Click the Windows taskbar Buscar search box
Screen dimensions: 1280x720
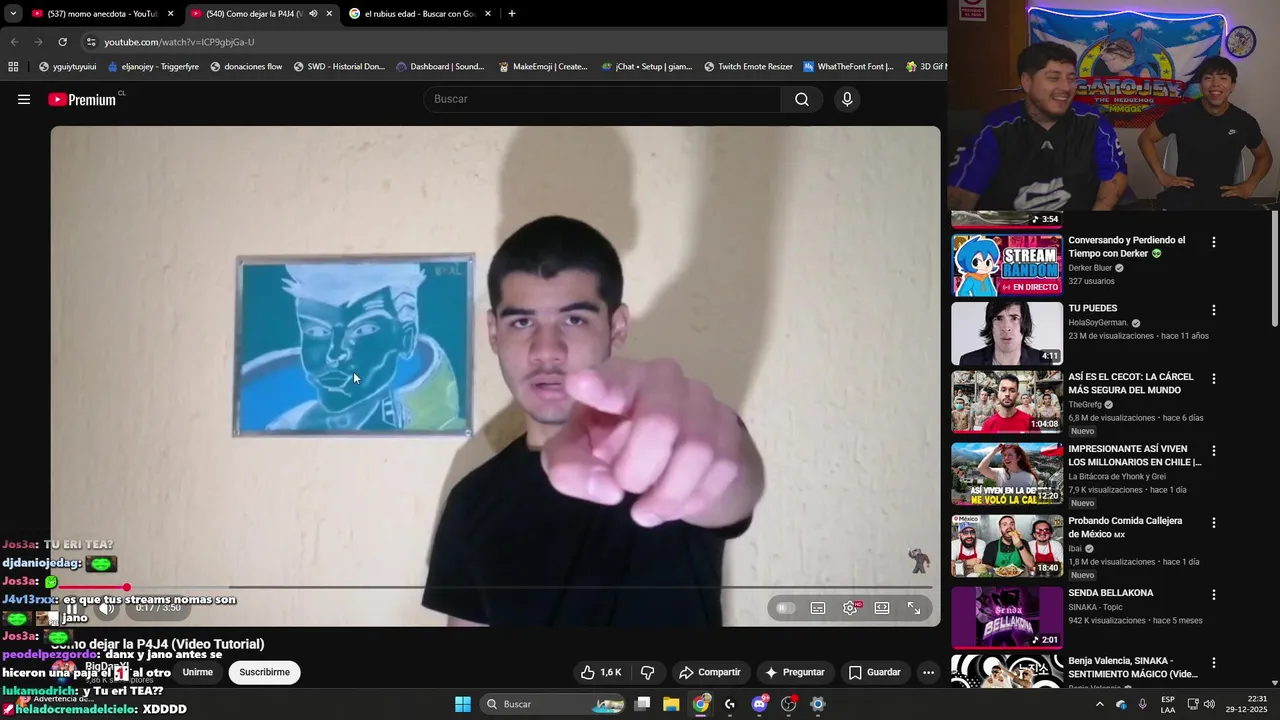coord(554,704)
